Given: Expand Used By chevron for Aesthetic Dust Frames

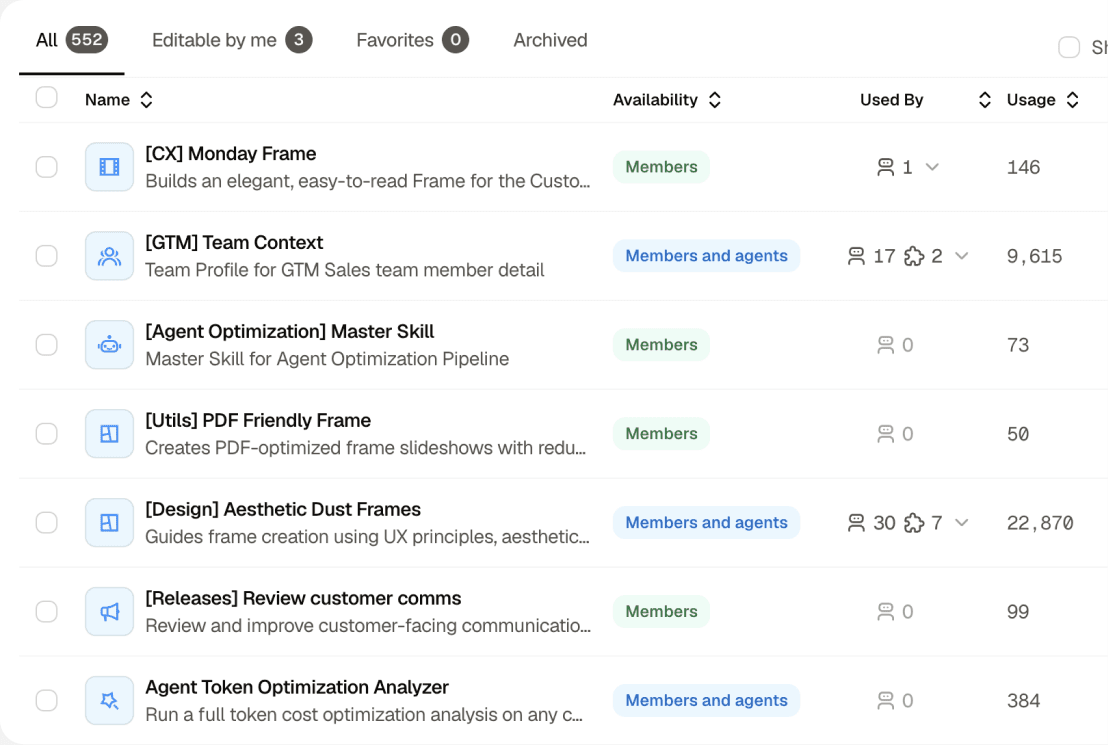Looking at the screenshot, I should pyautogui.click(x=961, y=522).
